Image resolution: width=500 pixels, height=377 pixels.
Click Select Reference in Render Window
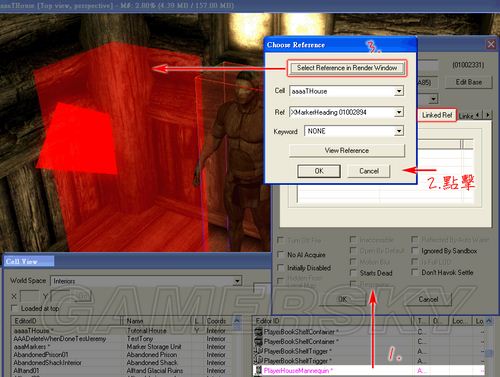347,68
